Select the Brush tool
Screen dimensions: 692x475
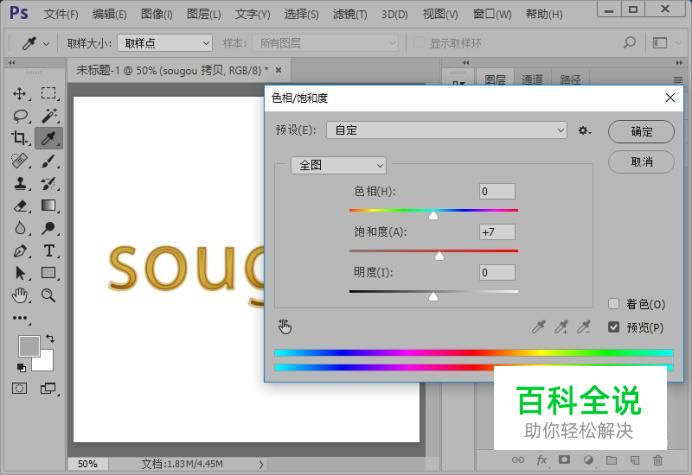(x=49, y=161)
